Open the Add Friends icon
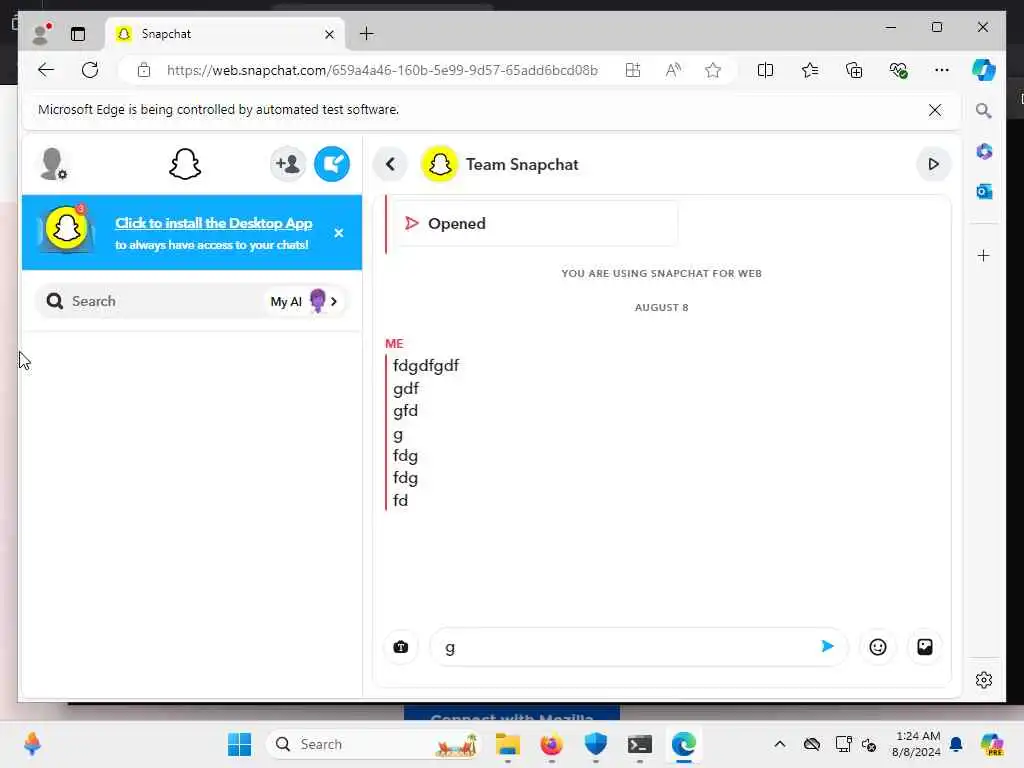Viewport: 1024px width, 768px height. (287, 164)
